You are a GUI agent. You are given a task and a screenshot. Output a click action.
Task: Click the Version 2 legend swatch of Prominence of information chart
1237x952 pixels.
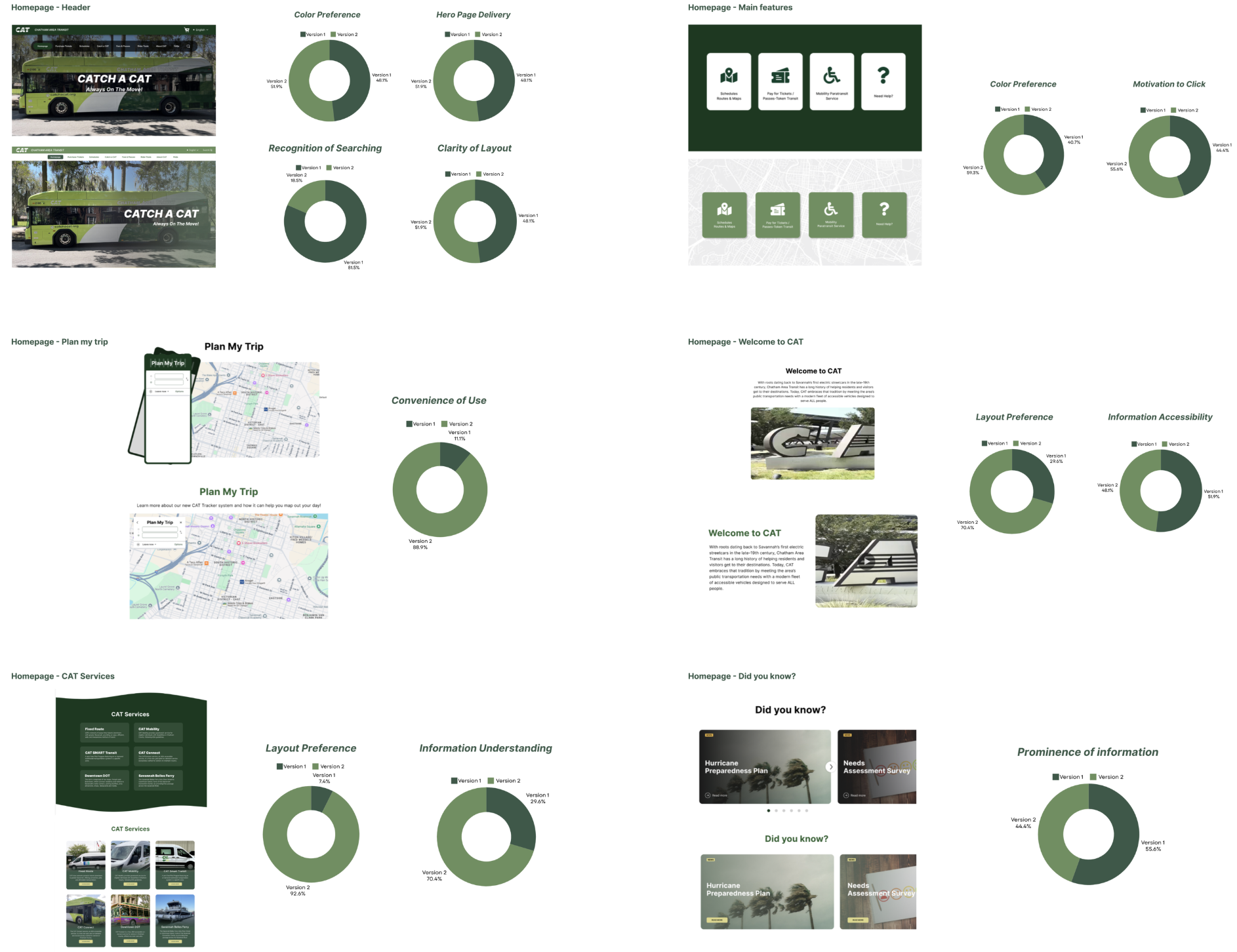pyautogui.click(x=1093, y=777)
